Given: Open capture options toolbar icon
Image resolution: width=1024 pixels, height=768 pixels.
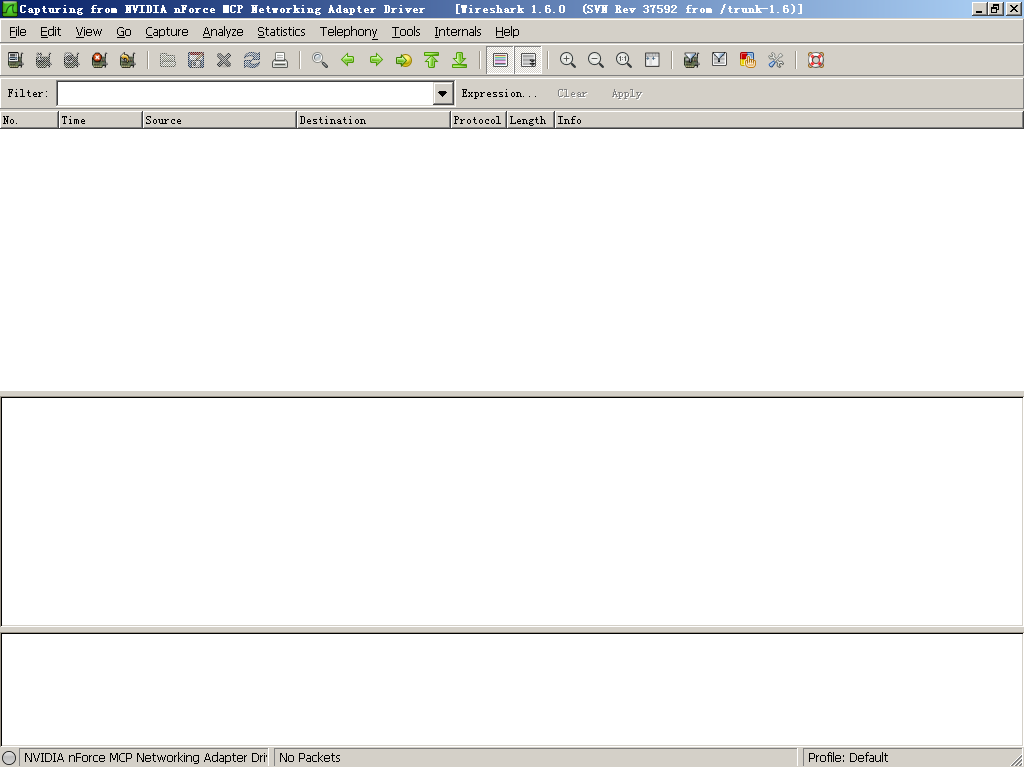Looking at the screenshot, I should (44, 60).
